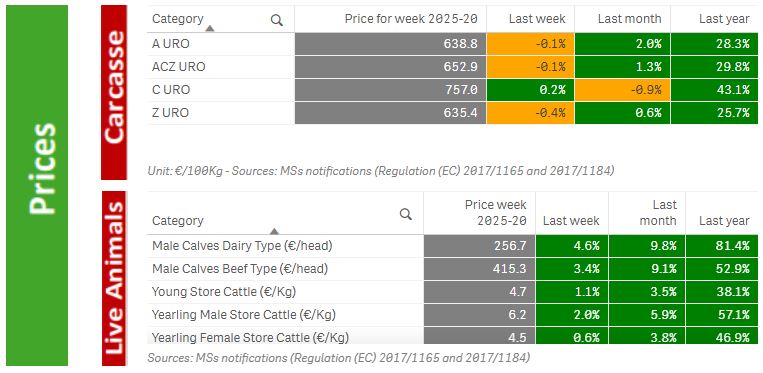
Task: Click grey 757.0 price cell
Action: [390, 90]
